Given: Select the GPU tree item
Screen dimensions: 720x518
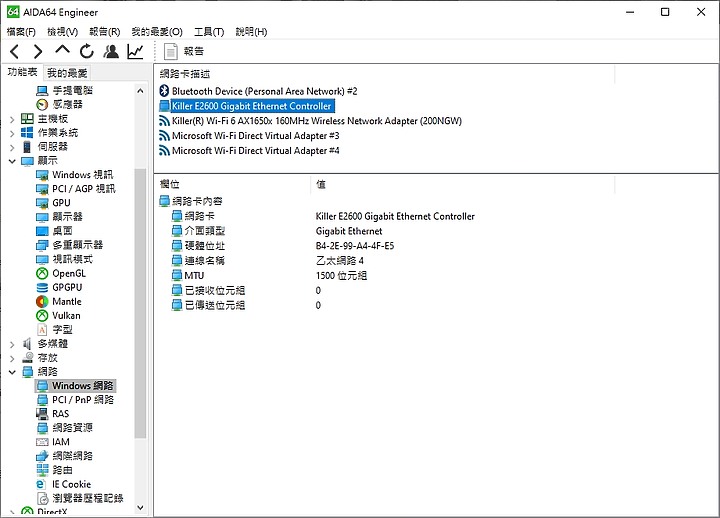Looking at the screenshot, I should 54,203.
